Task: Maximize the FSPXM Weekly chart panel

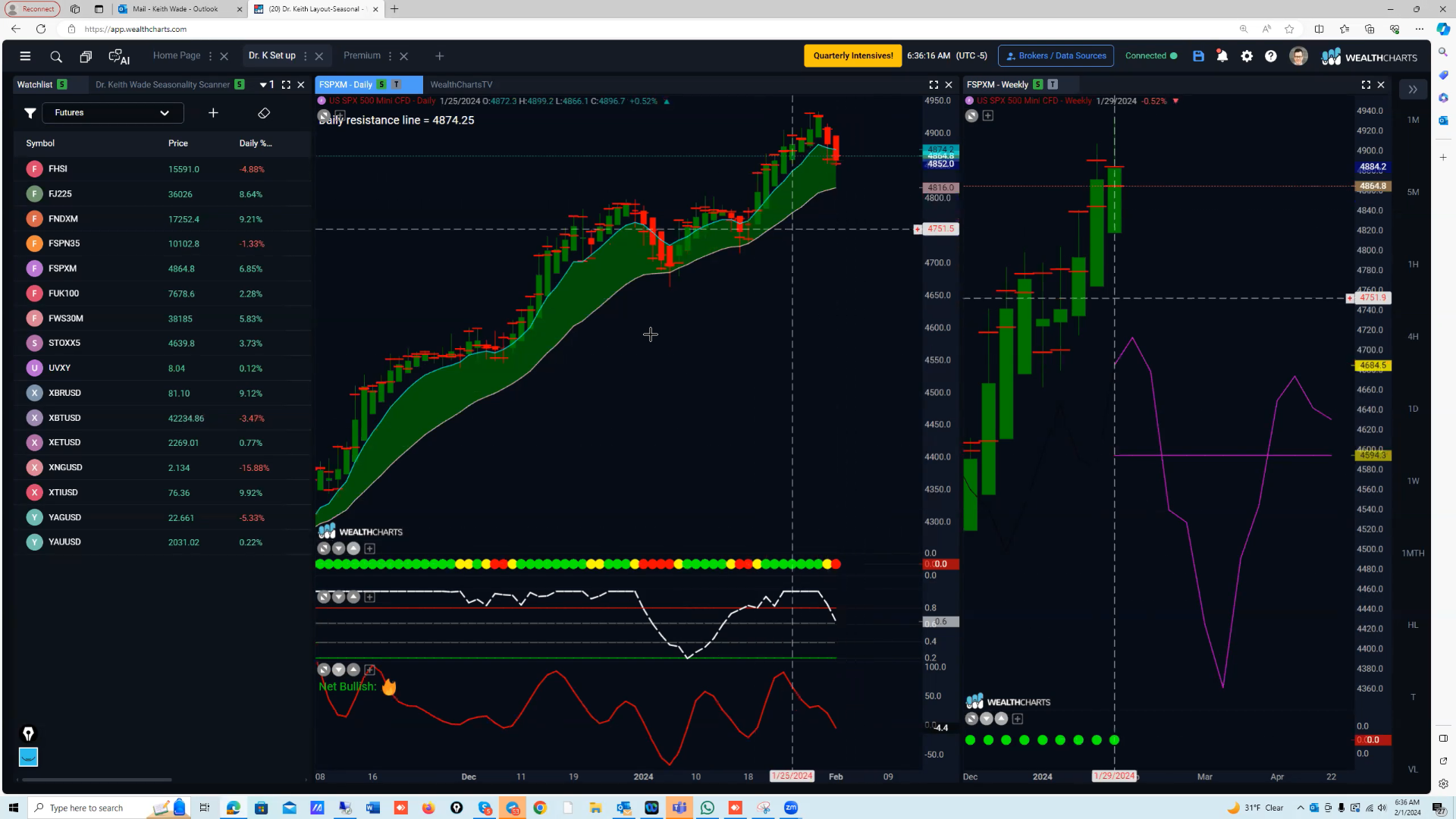Action: 1366,85
